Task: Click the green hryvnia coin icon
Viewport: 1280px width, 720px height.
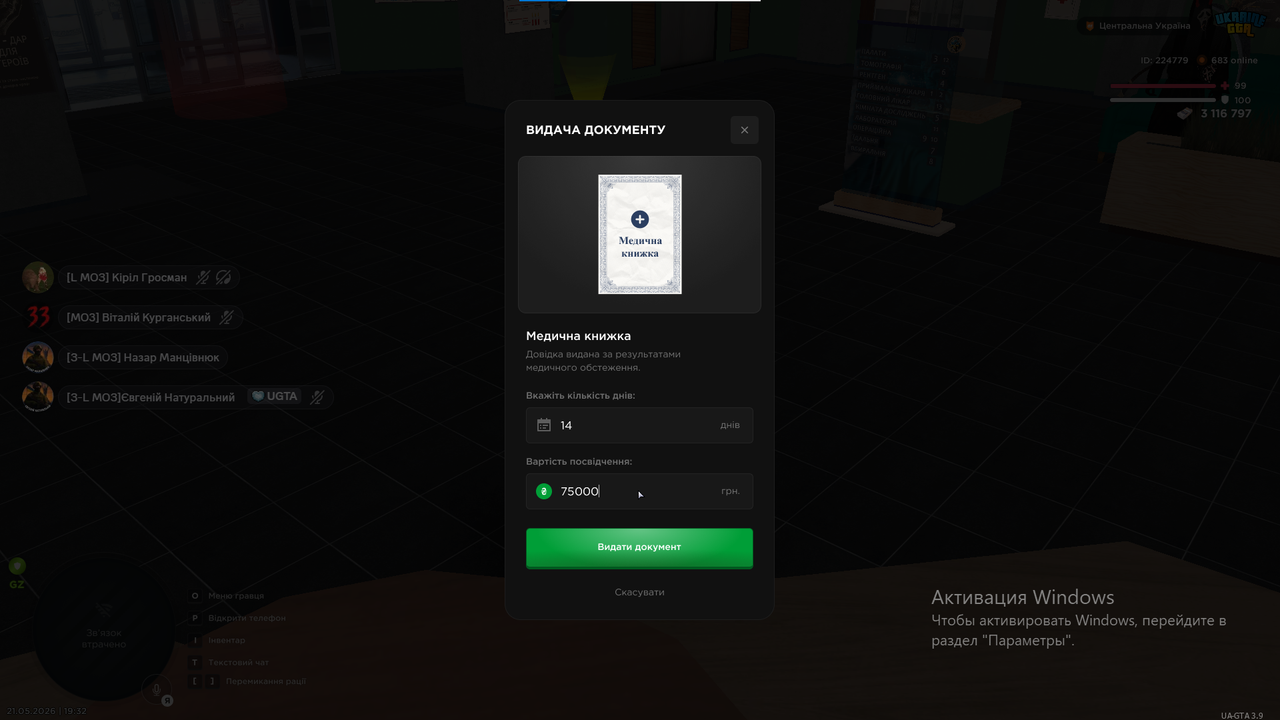Action: click(544, 491)
